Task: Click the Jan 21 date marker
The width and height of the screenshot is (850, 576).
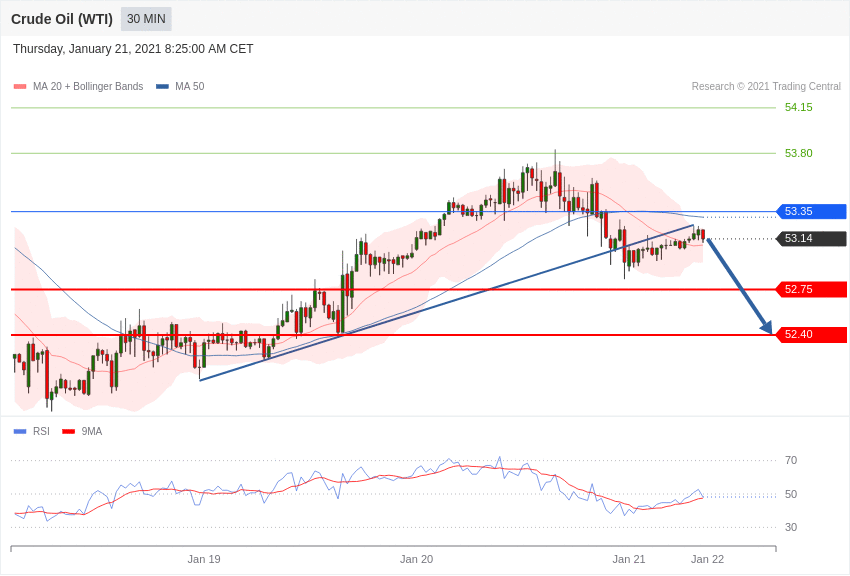Action: pos(629,559)
